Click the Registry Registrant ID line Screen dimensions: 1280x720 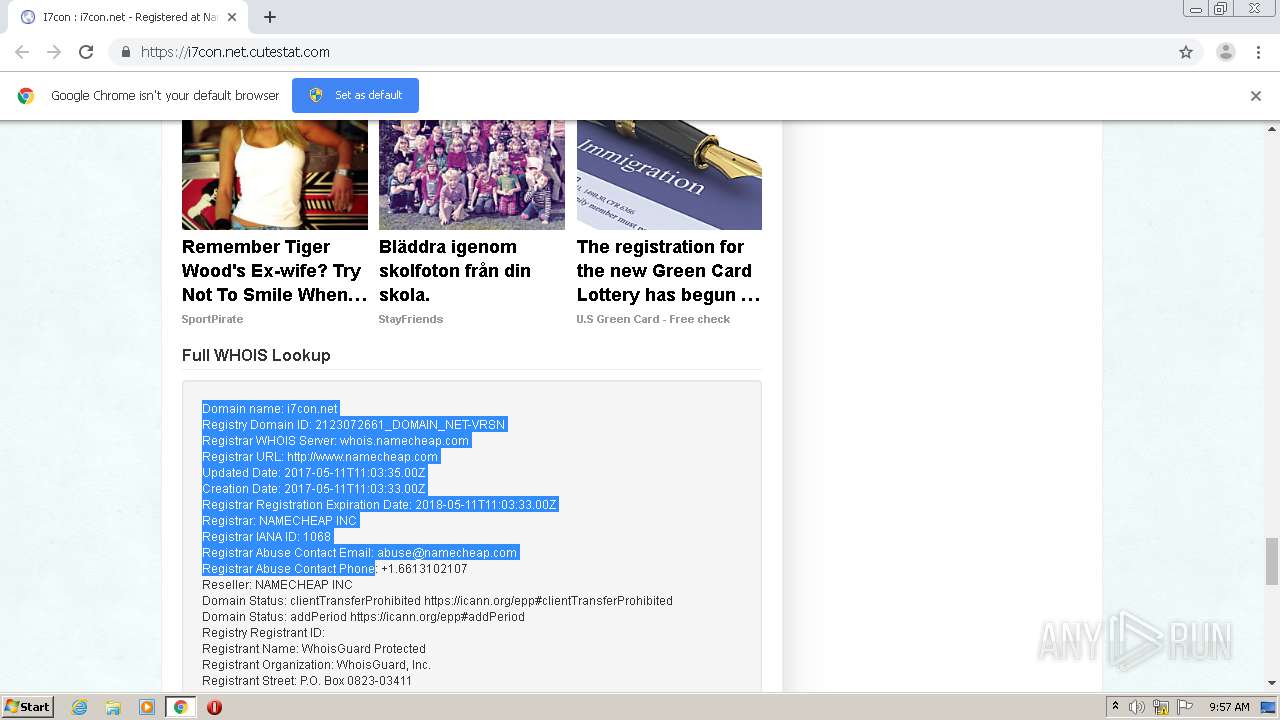[x=263, y=632]
